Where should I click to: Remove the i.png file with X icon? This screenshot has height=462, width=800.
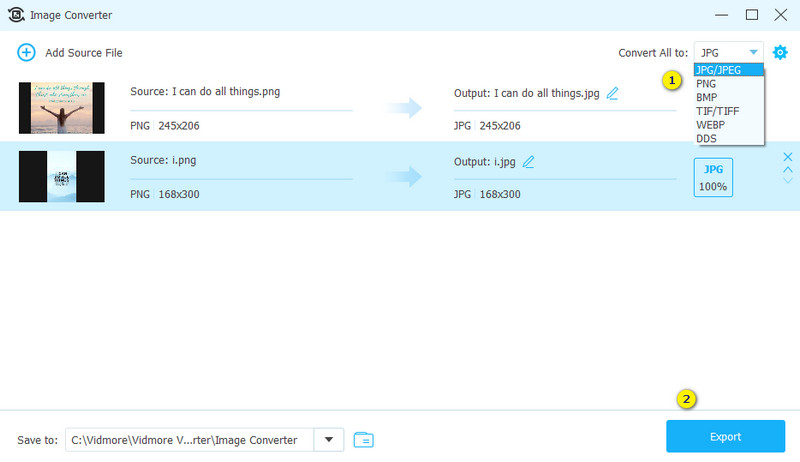787,157
